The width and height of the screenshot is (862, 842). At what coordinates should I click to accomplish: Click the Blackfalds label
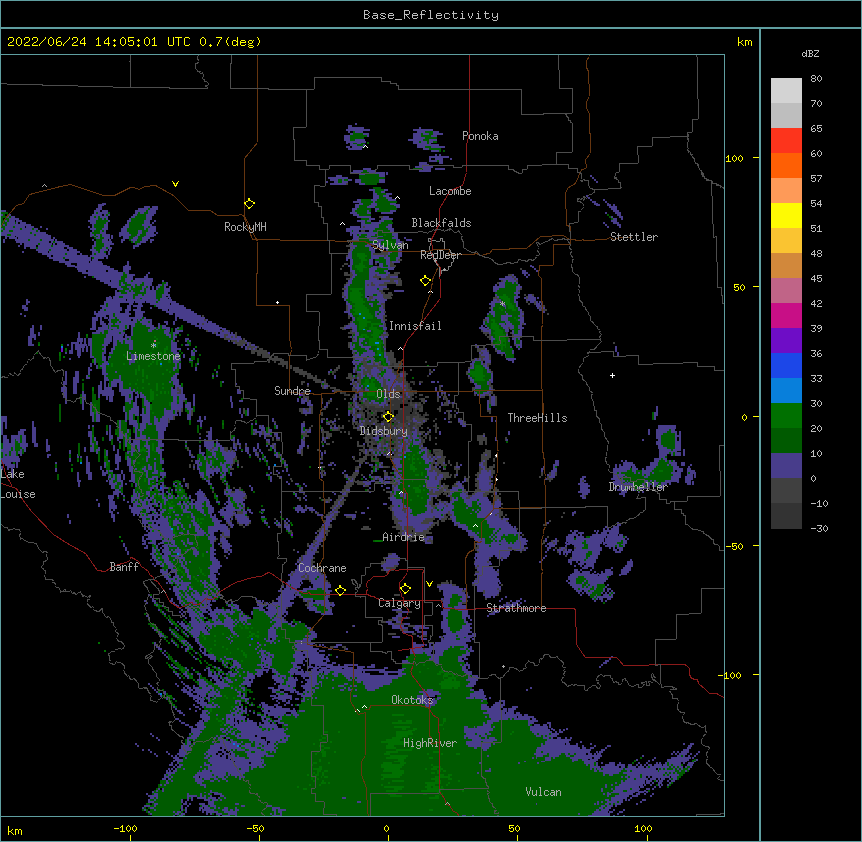[x=441, y=223]
